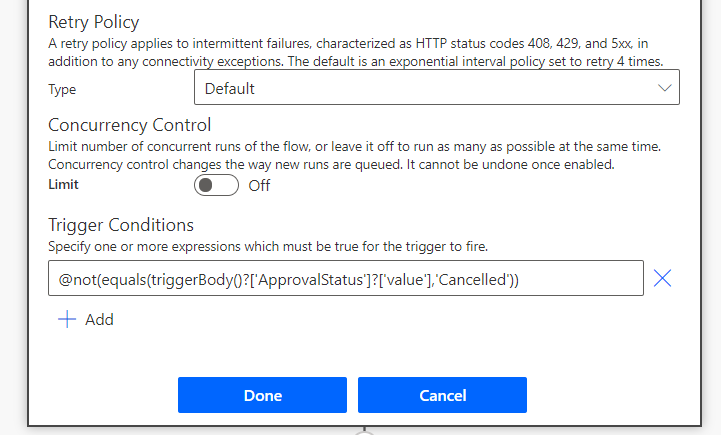
Task: Click the 'Add' text under Trigger Conditions
Action: [x=99, y=320]
